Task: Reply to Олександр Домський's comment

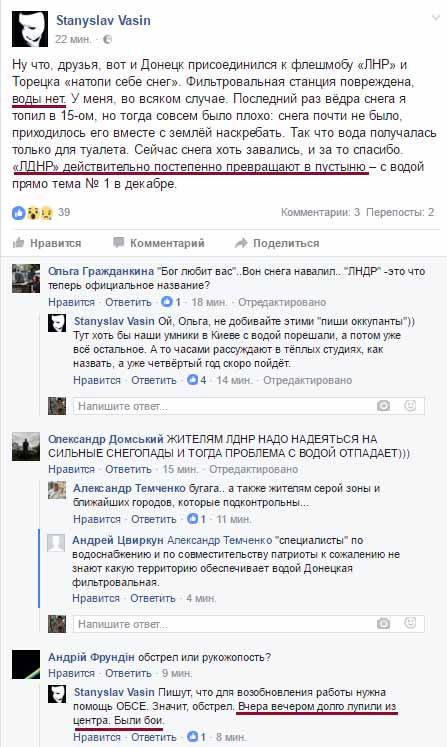Action: [x=128, y=469]
